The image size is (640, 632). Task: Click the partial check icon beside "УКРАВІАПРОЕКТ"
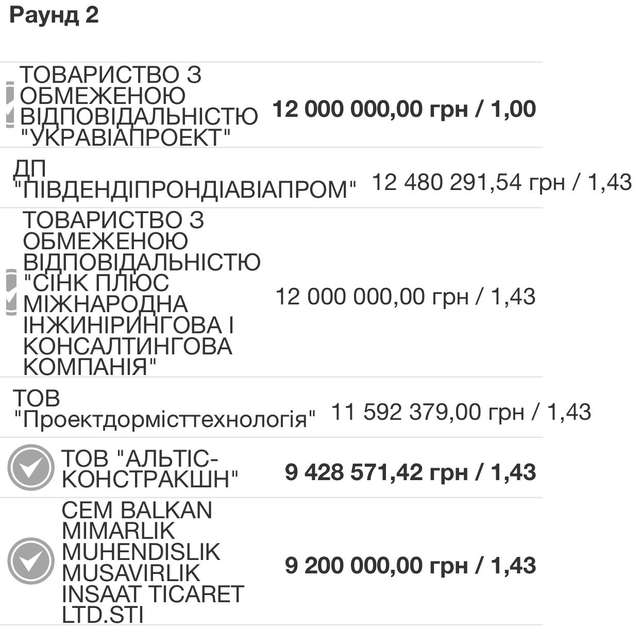pyautogui.click(x=10, y=105)
